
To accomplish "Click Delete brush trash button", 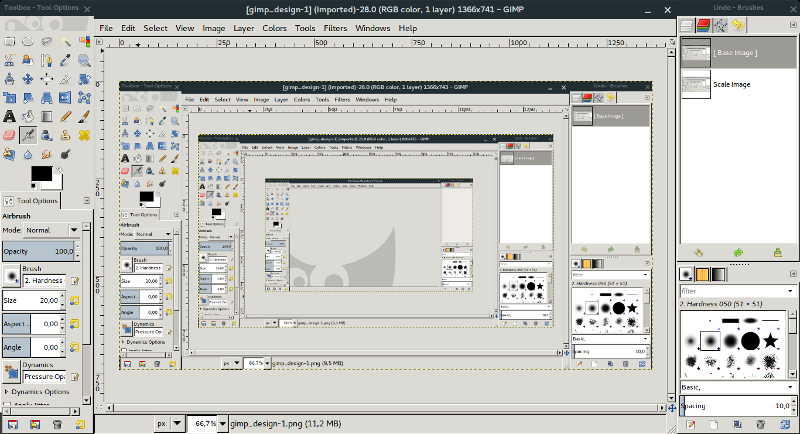I will click(761, 424).
